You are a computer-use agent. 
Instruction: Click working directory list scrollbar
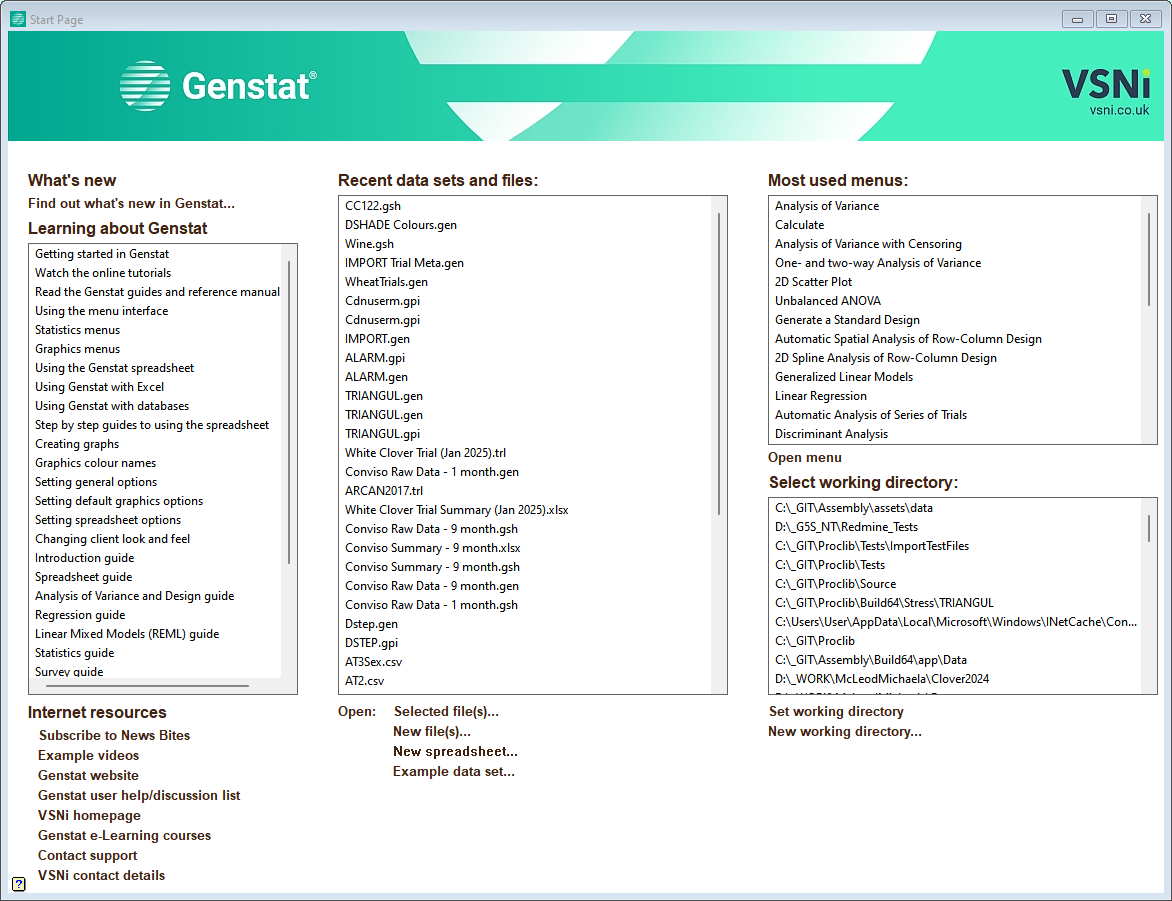point(1149,528)
